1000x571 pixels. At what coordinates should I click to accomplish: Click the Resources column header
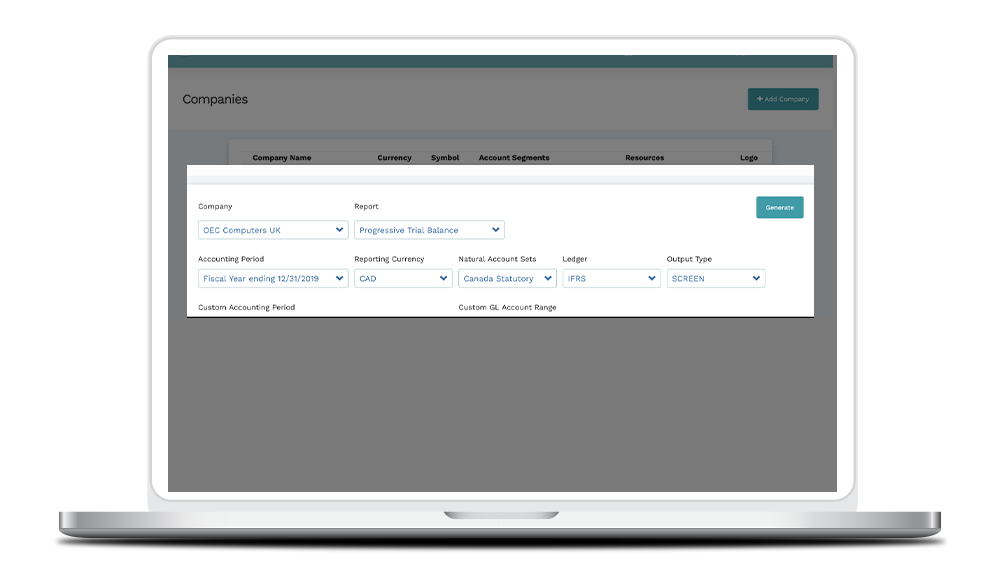[x=644, y=158]
